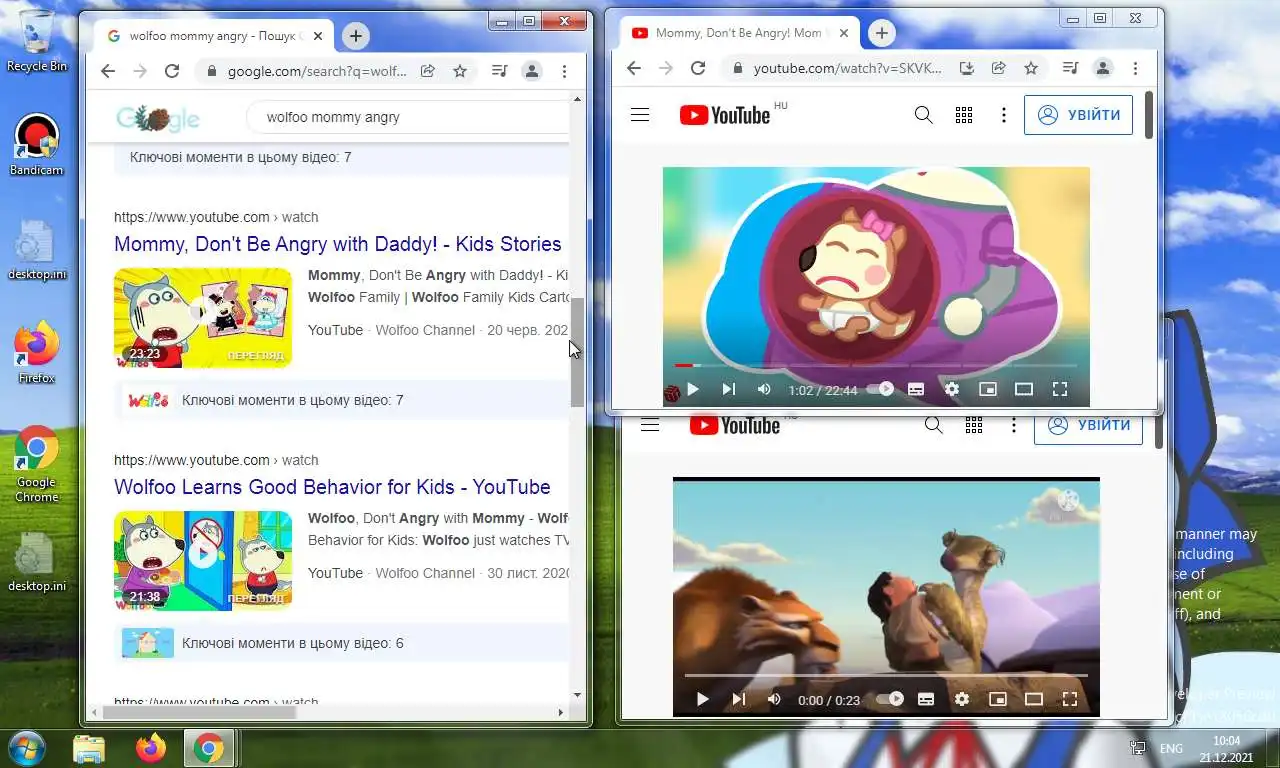Click Google logo on search page
The width and height of the screenshot is (1280, 768).
158,118
